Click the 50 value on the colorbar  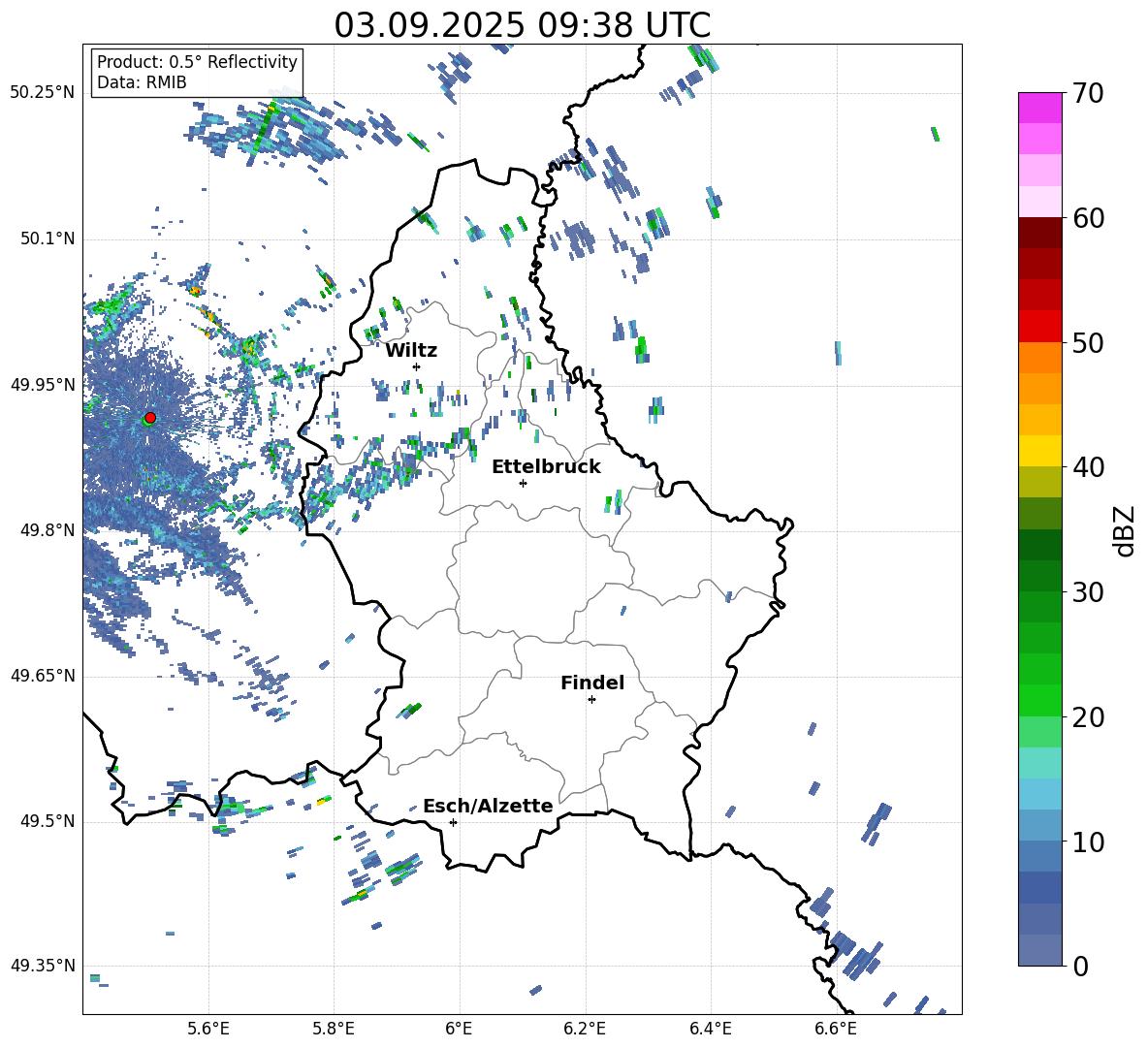point(1088,342)
